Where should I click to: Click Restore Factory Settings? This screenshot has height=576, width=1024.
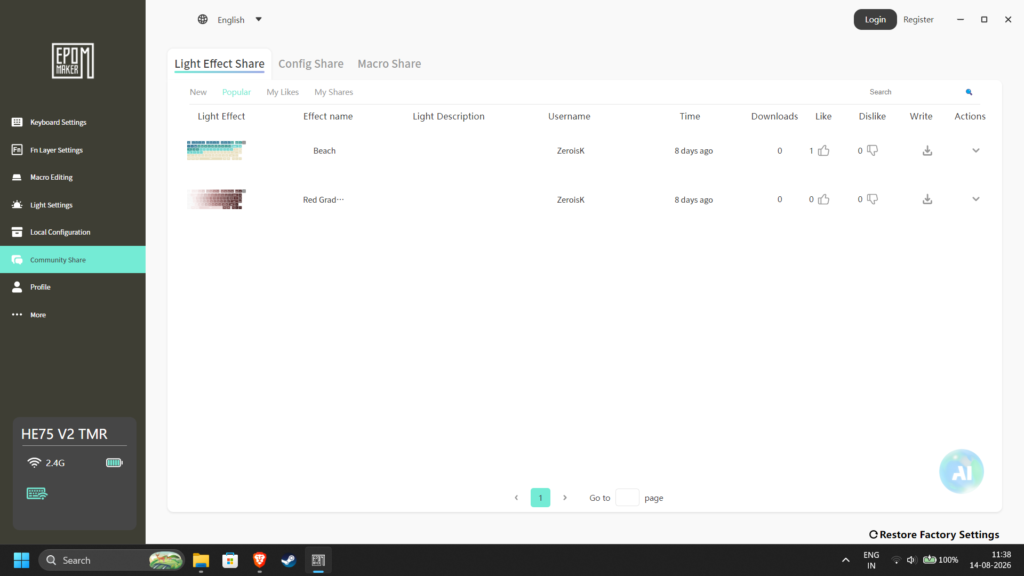pyautogui.click(x=934, y=534)
